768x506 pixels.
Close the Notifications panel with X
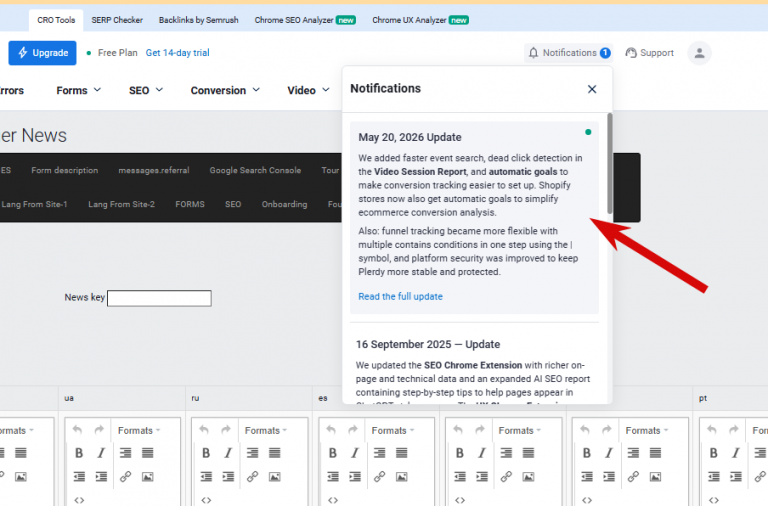point(592,89)
